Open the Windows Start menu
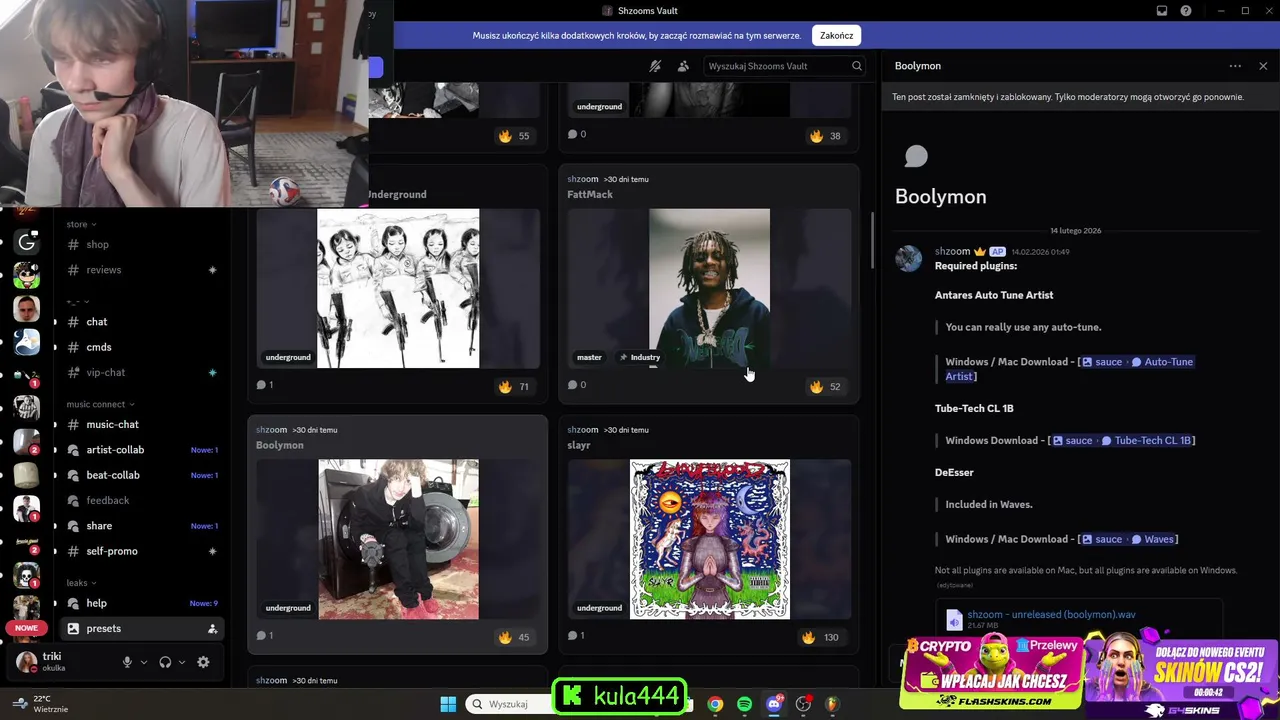Screen dimensions: 1280x720 (448, 704)
